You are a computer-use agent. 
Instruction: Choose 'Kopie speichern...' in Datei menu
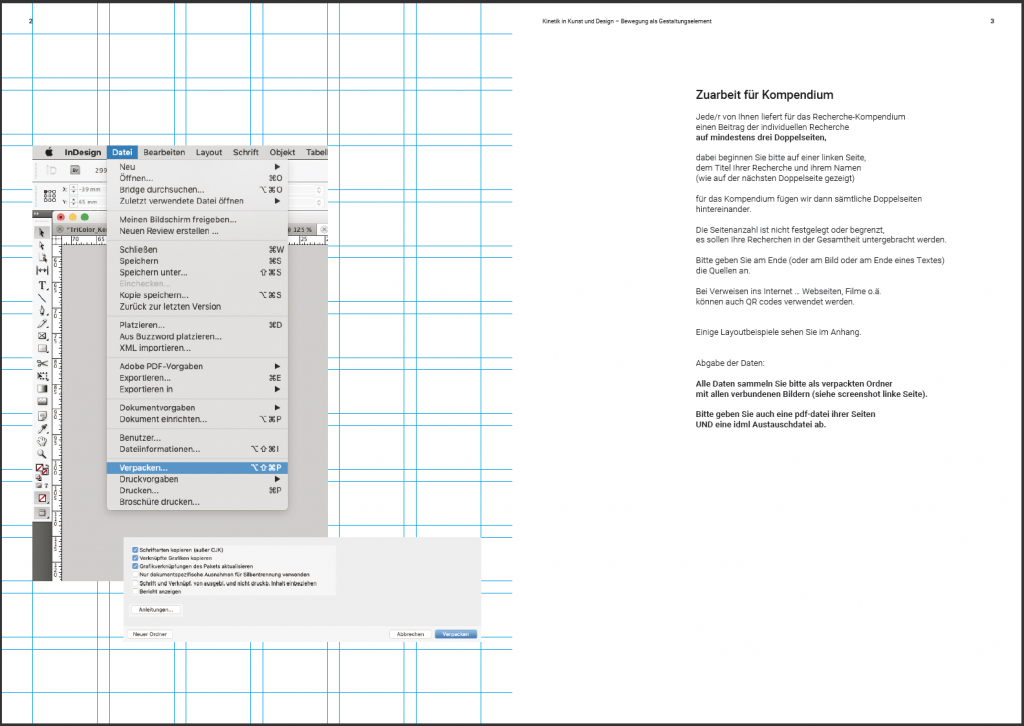click(197, 295)
